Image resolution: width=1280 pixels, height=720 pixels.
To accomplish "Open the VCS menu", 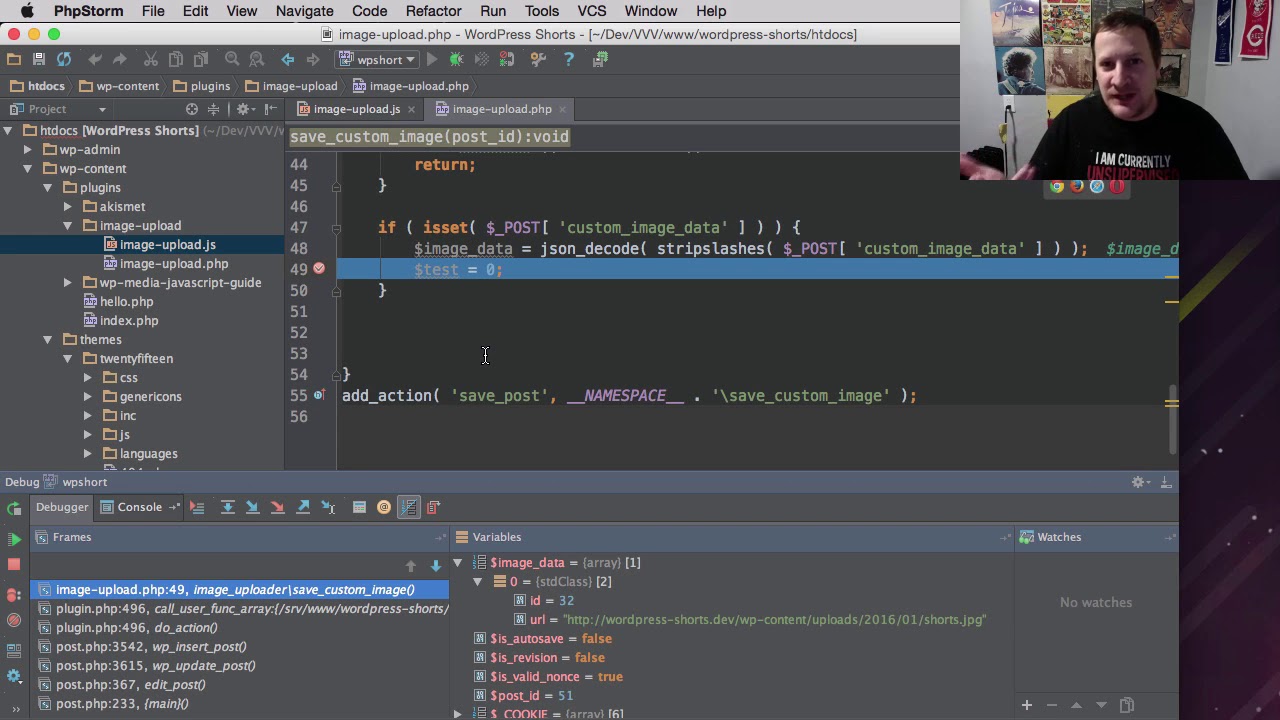I will point(592,11).
